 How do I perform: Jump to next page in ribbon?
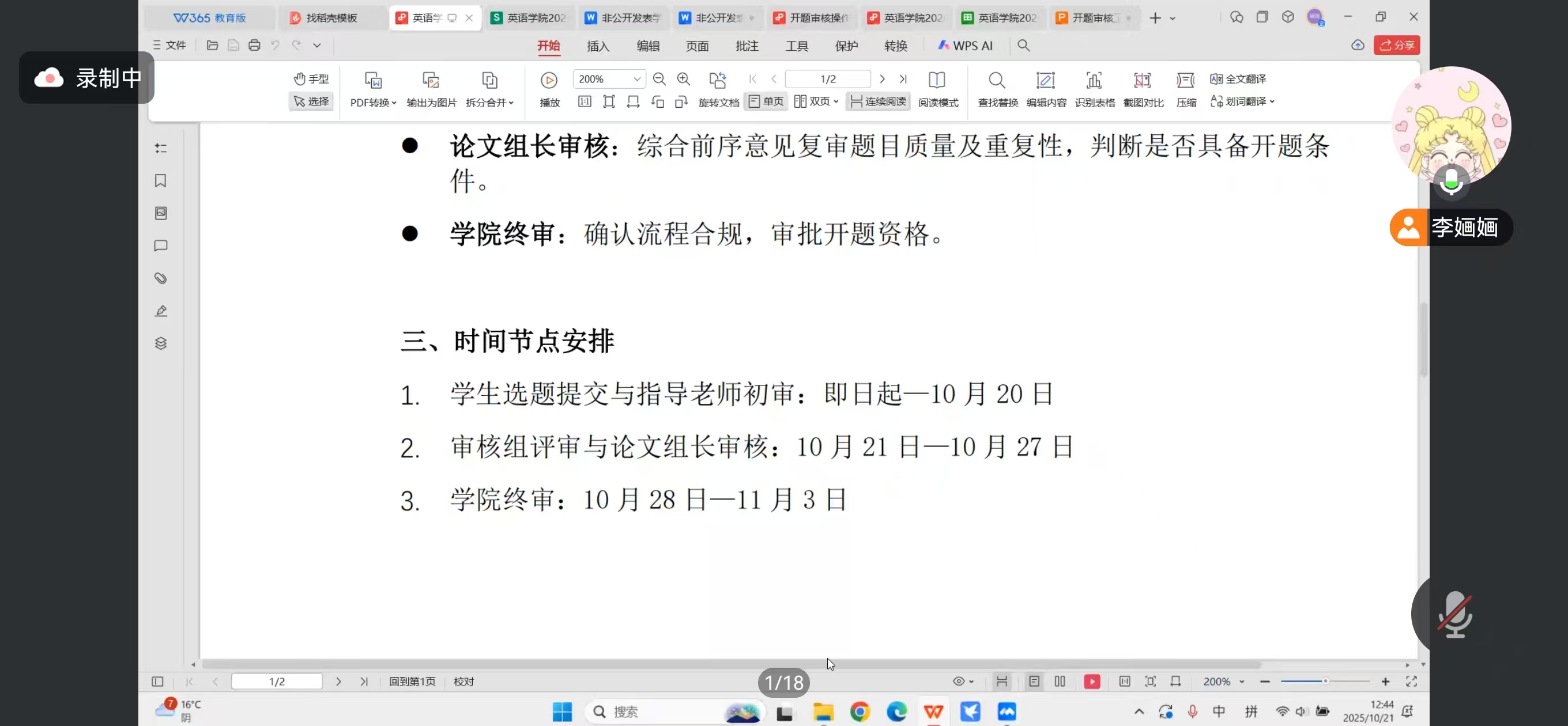(882, 79)
